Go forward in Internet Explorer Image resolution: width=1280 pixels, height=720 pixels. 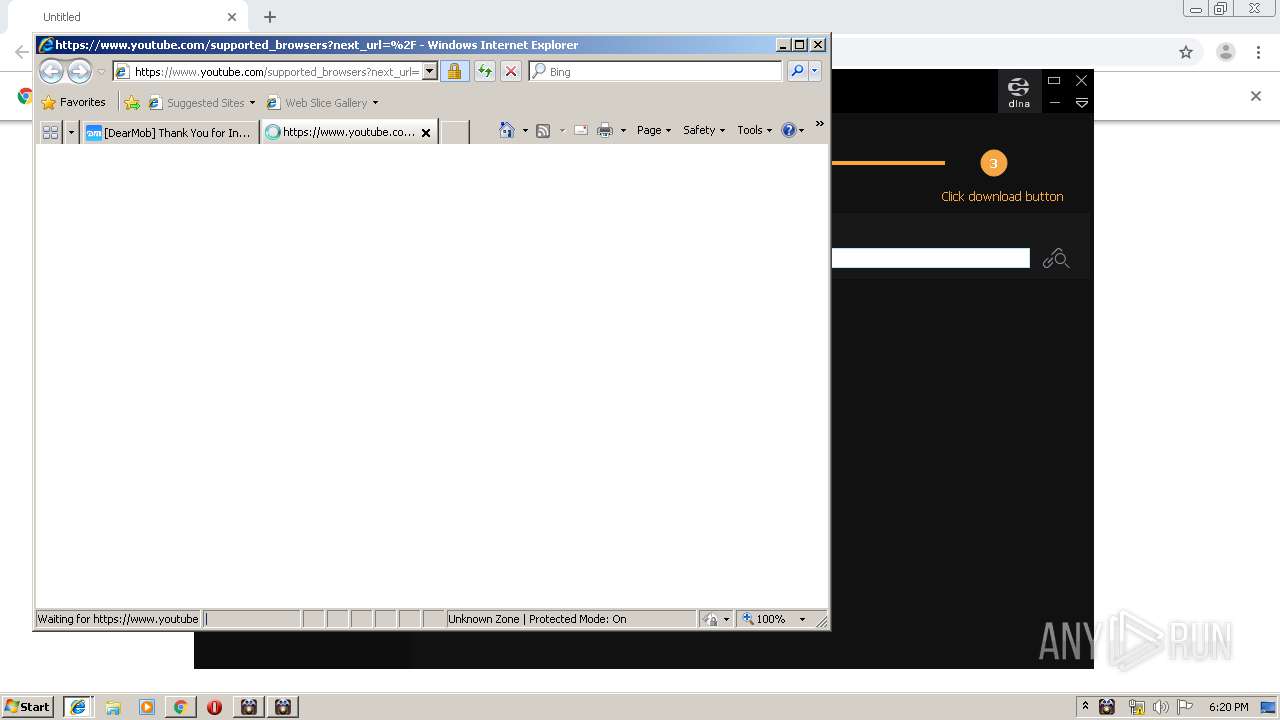[79, 71]
